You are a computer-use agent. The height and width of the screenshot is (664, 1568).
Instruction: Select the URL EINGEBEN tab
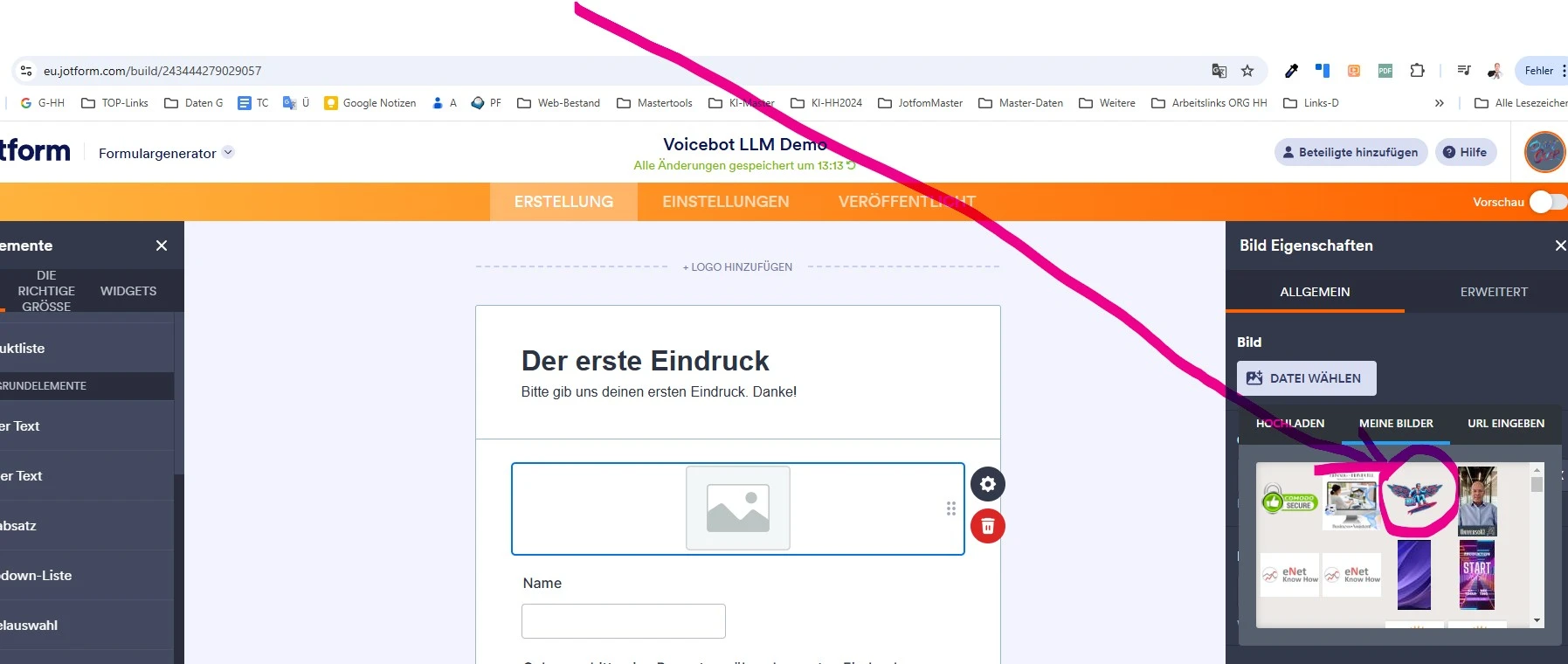point(1506,424)
